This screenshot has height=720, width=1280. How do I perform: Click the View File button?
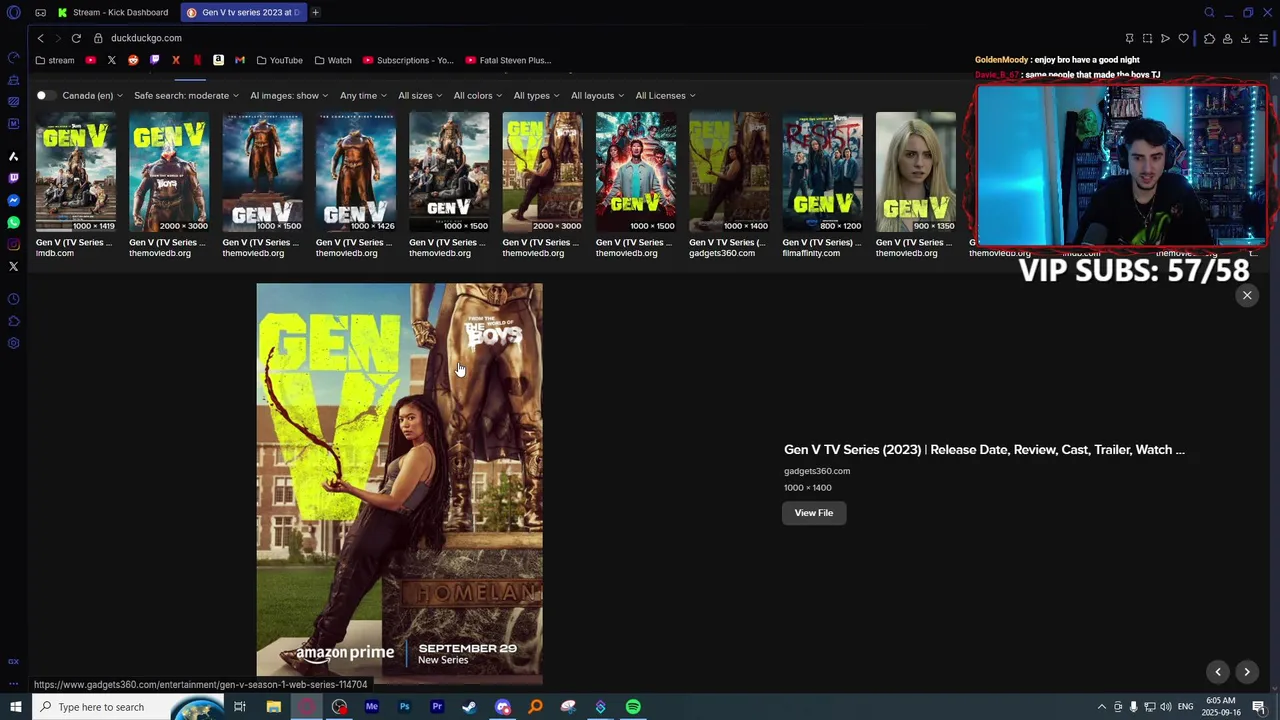click(813, 513)
